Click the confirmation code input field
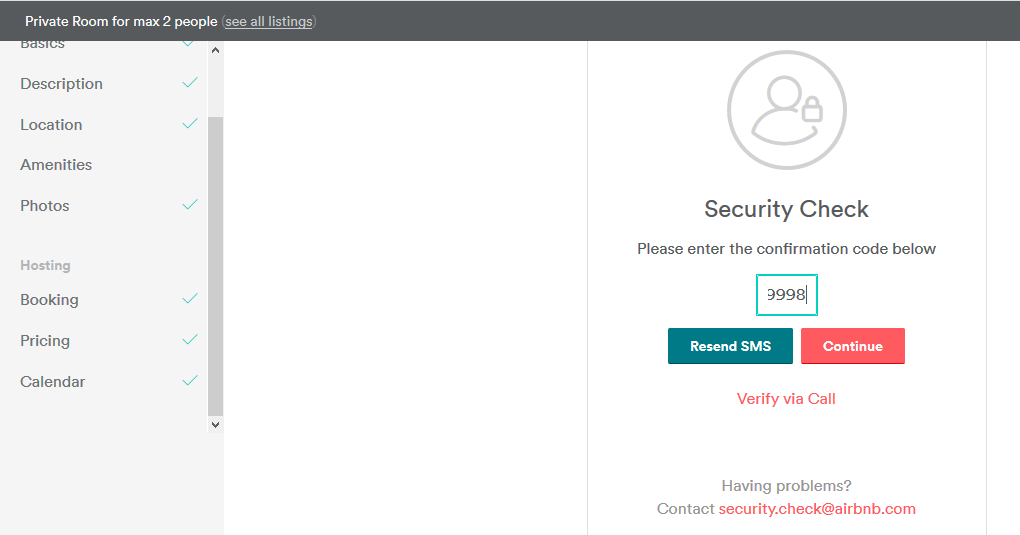This screenshot has width=1020, height=535. (x=786, y=295)
